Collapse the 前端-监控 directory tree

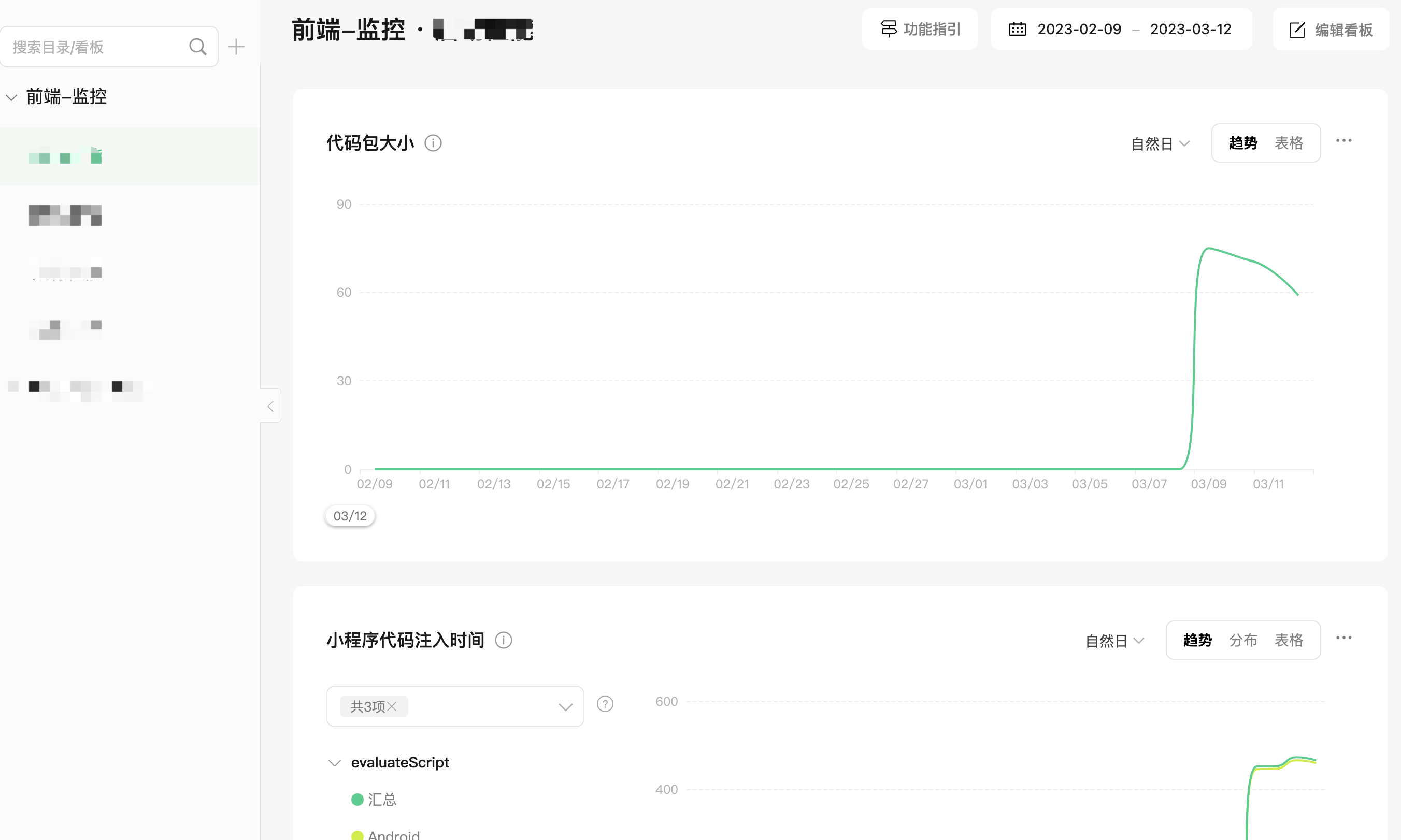[x=11, y=97]
